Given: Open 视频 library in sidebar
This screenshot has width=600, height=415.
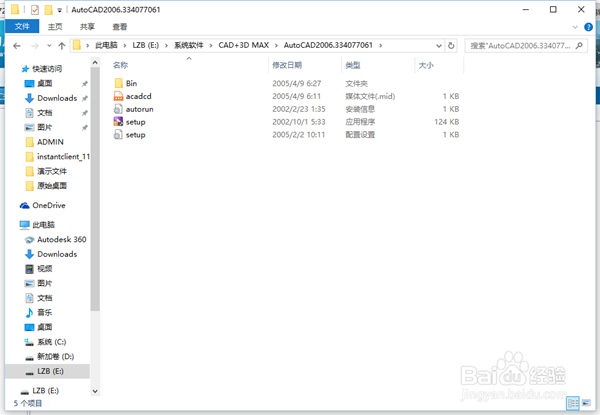Looking at the screenshot, I should click(x=44, y=269).
